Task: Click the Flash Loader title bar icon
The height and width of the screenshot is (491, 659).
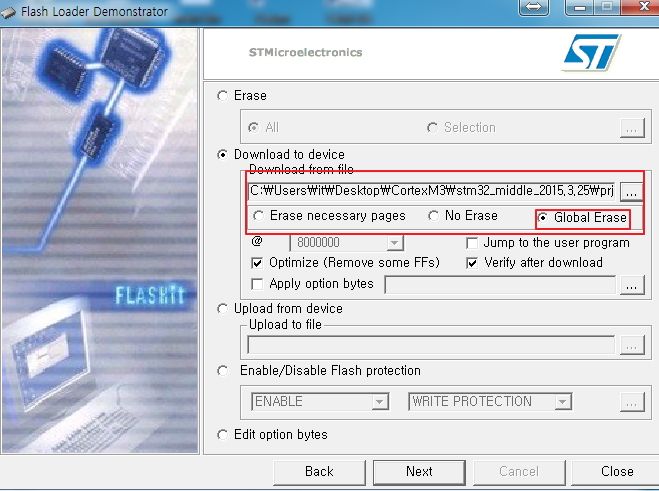Action: pos(8,12)
